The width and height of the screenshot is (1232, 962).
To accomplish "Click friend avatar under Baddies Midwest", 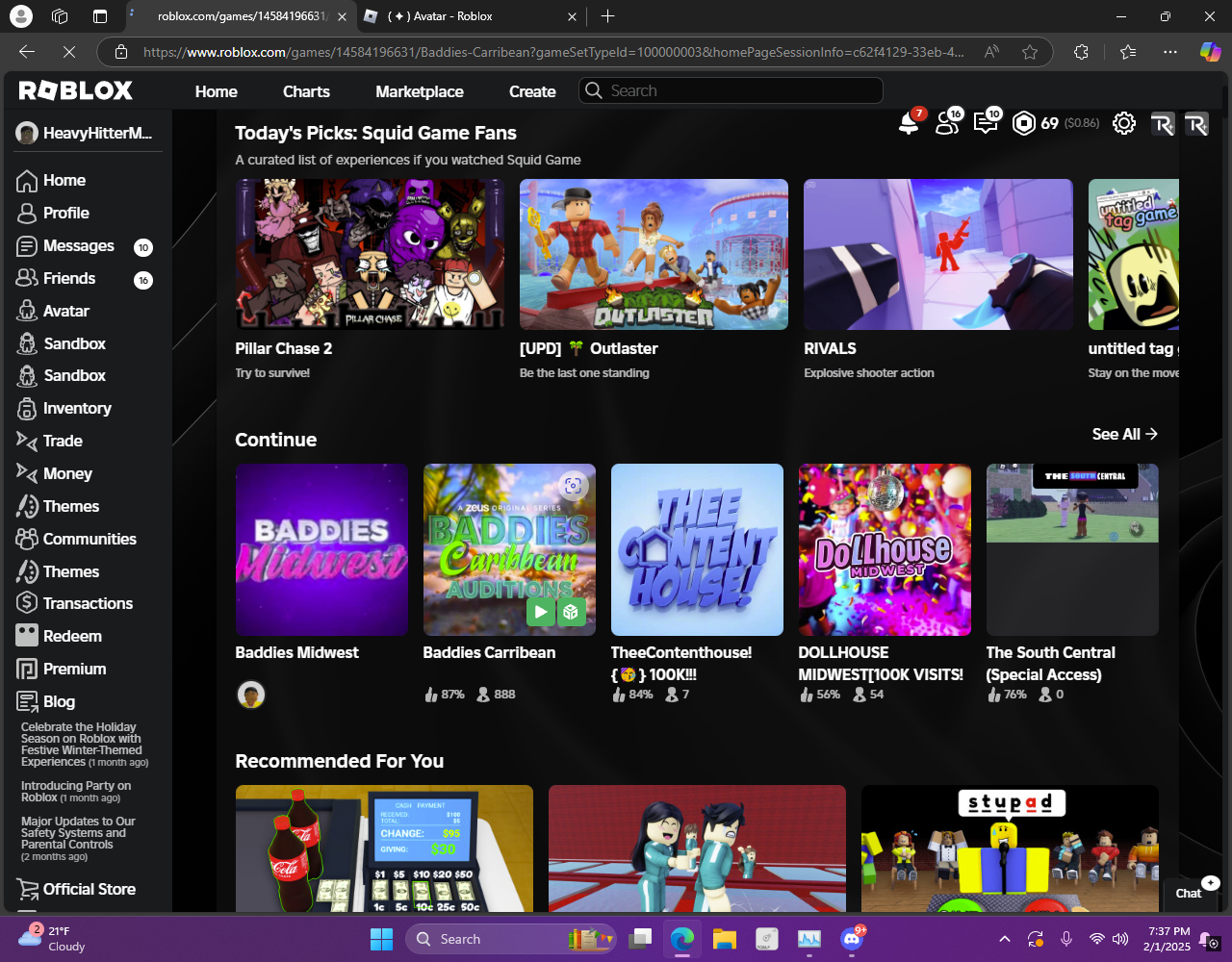I will pyautogui.click(x=251, y=695).
